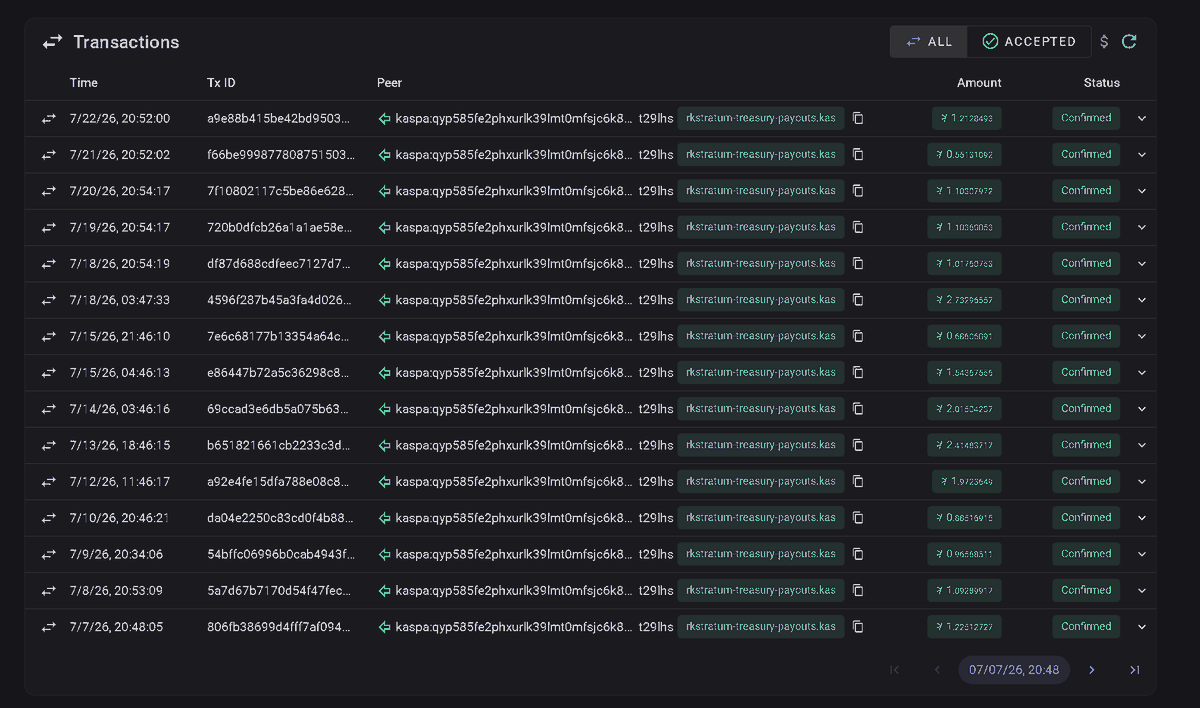Click the transfer arrows icon beside 7/7/26, 20:48:05
Screen dimensions: 1200x708
49,627
